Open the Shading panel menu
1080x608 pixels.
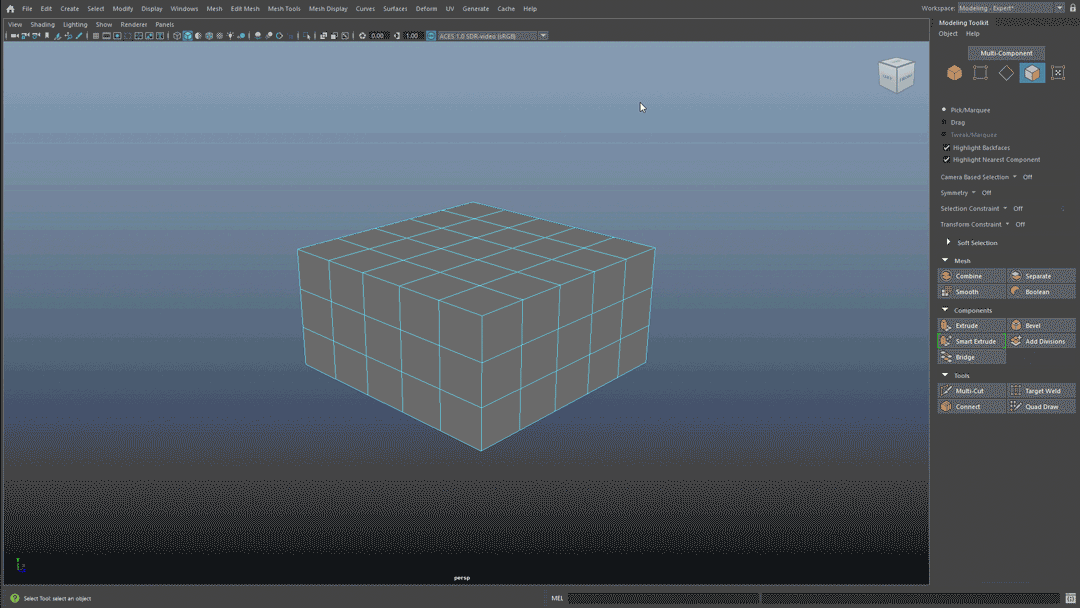[42, 24]
